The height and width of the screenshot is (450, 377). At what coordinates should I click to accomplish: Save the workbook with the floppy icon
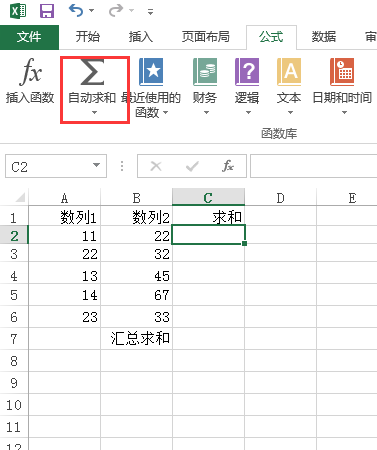47,11
